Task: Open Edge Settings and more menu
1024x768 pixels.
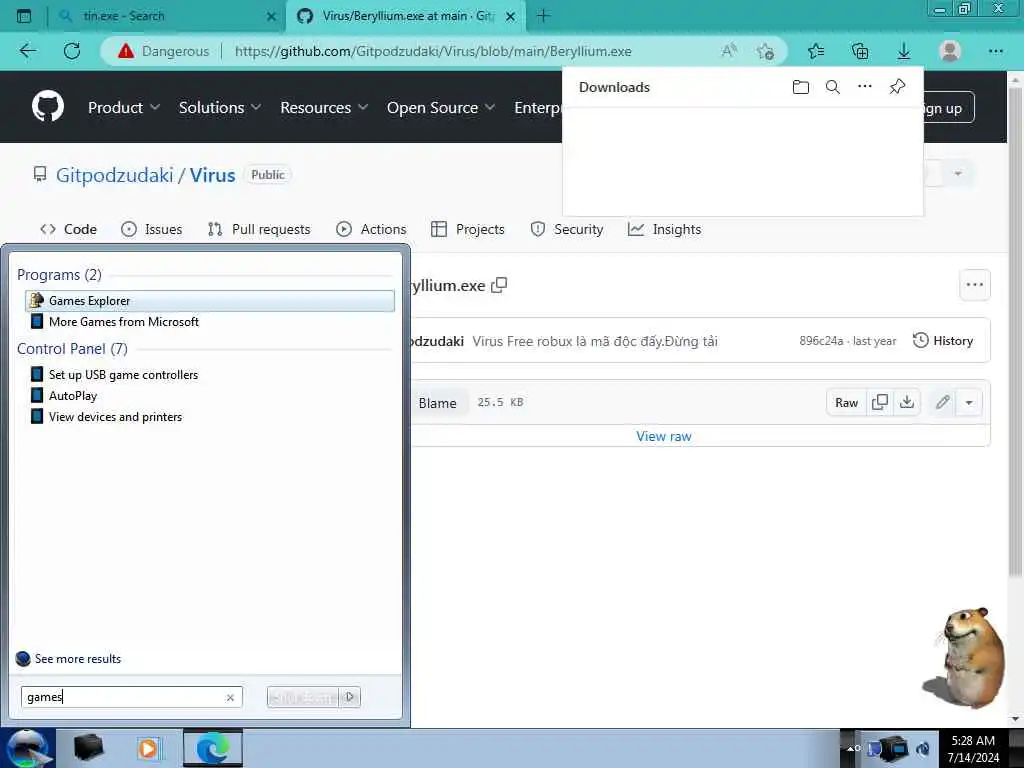Action: [995, 51]
